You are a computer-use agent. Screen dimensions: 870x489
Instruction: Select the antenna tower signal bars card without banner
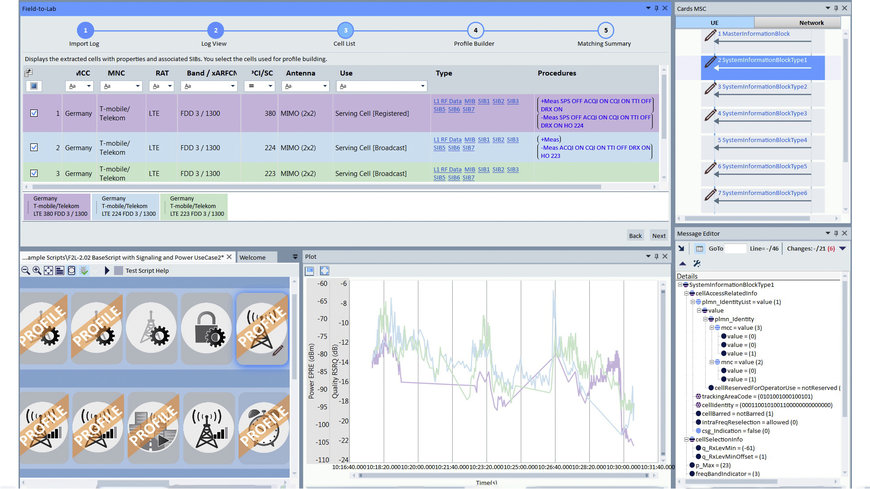tap(207, 427)
